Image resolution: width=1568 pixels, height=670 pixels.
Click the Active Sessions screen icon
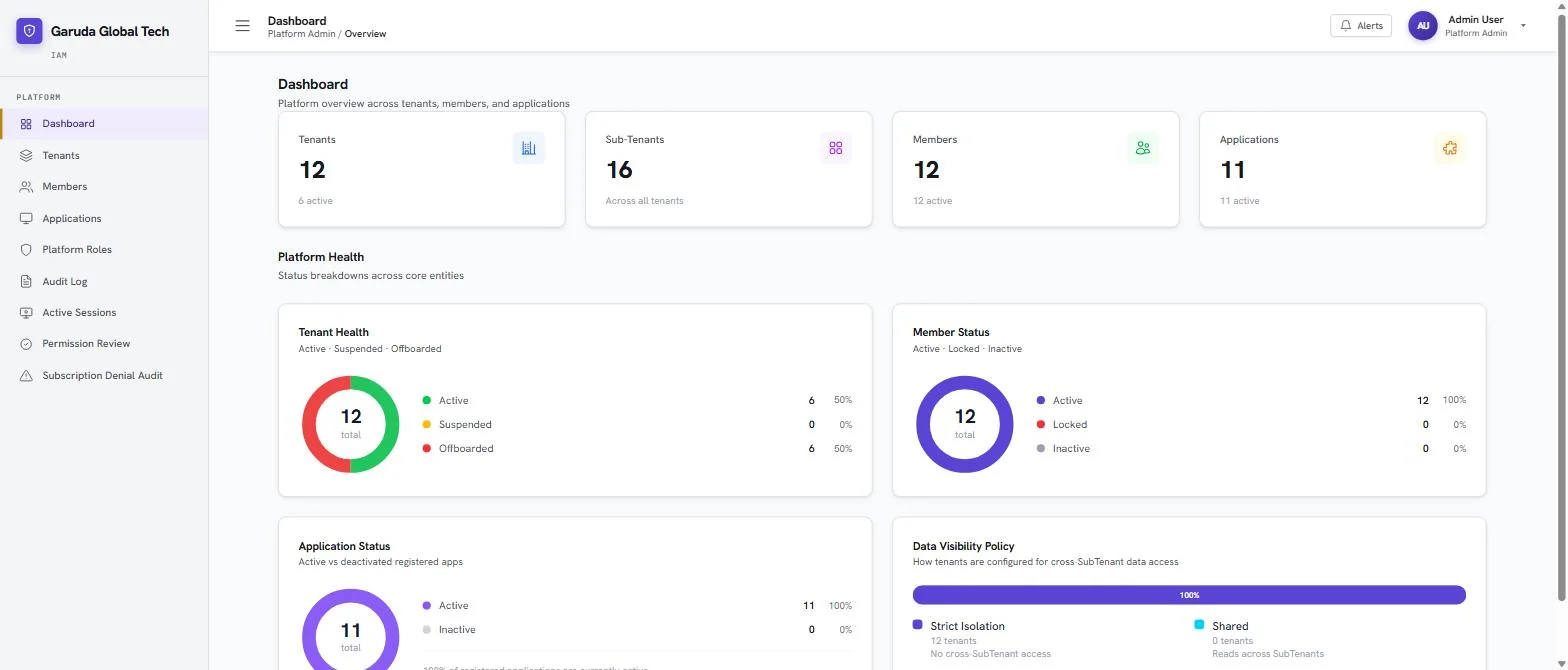pos(26,313)
